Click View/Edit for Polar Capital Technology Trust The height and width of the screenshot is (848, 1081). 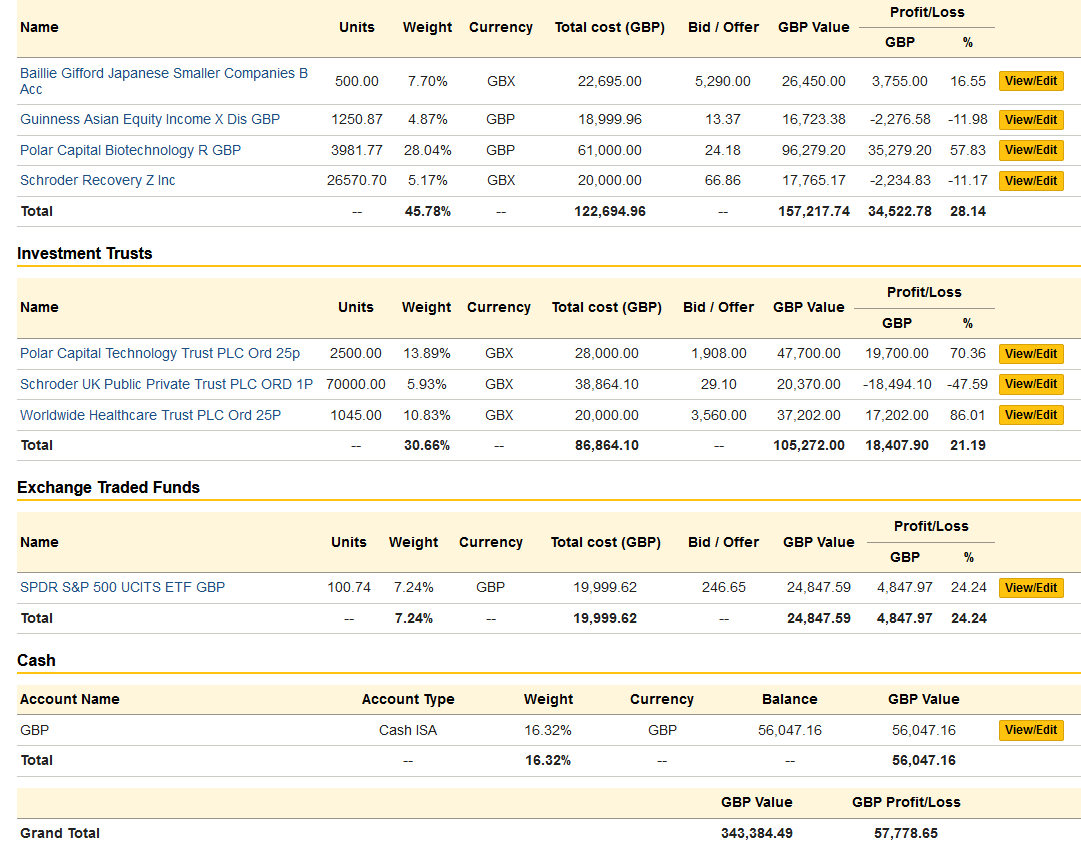point(1031,354)
